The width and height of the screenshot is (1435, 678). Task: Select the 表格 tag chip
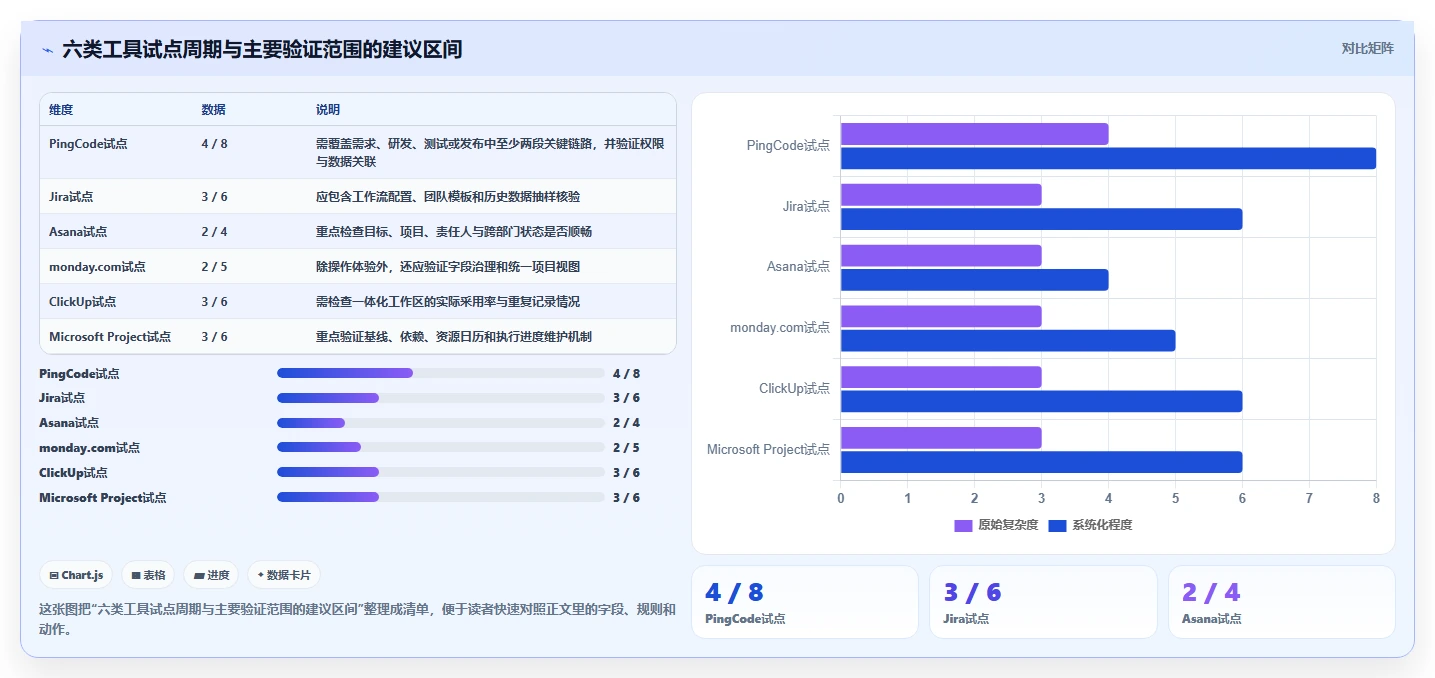pos(148,575)
